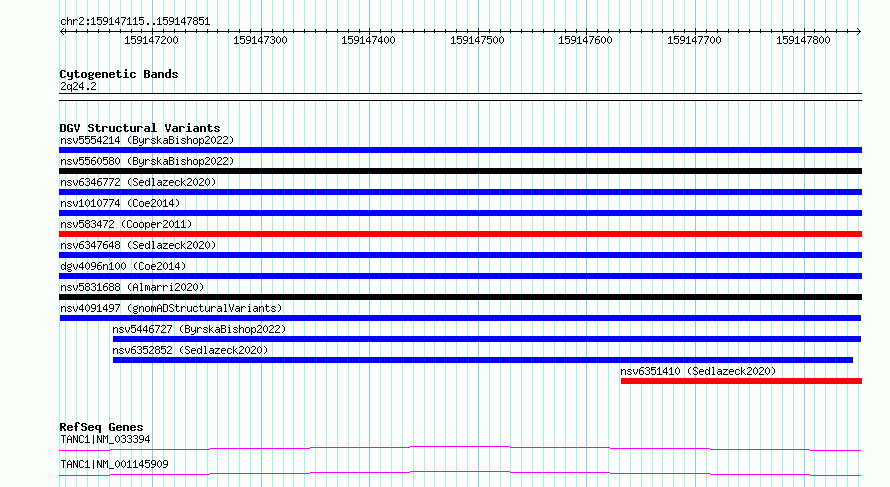Click the left arrow of the ruler
This screenshot has height=487, width=890.
click(x=62, y=31)
